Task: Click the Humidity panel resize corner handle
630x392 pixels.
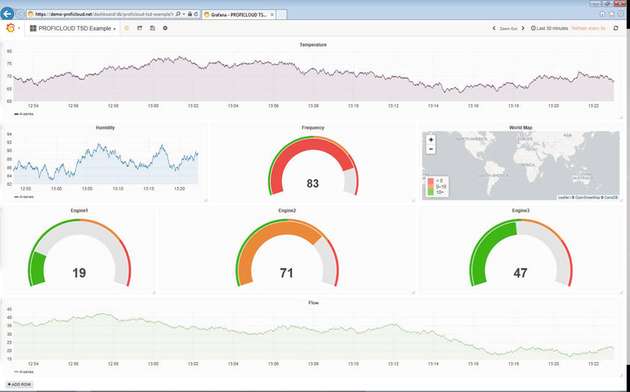Action: click(x=206, y=200)
